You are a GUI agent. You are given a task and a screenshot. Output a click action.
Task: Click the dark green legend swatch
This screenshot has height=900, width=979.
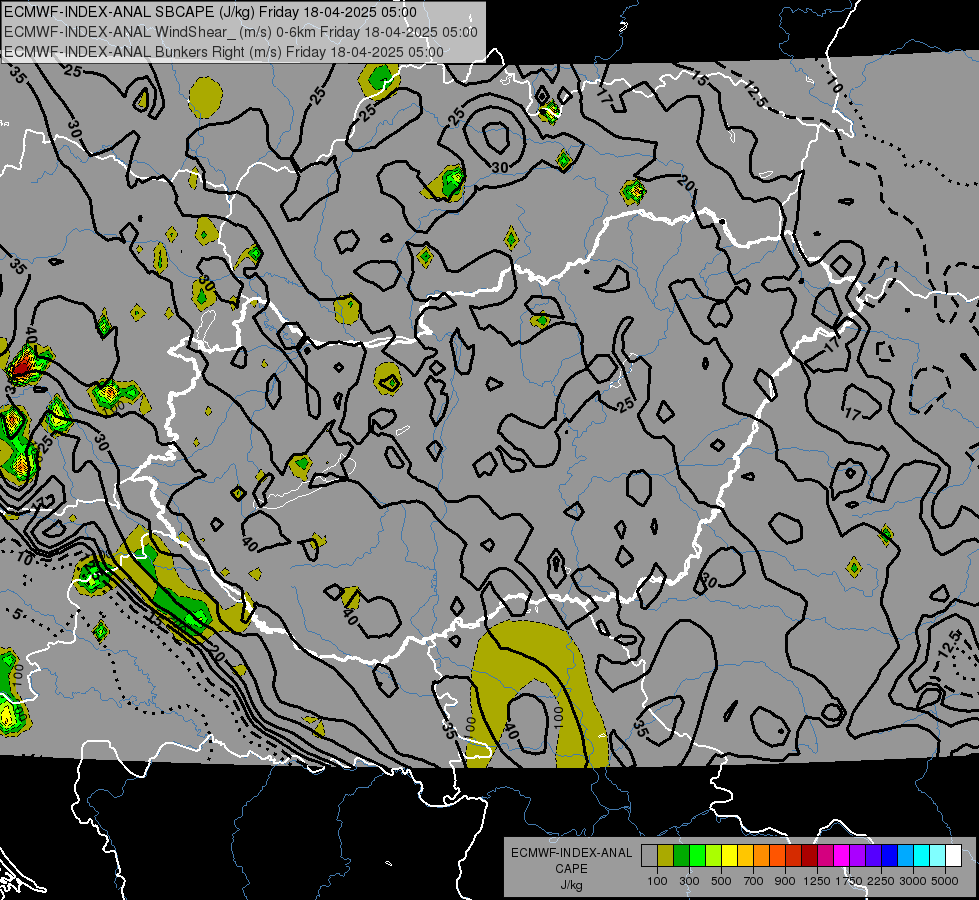pyautogui.click(x=681, y=856)
